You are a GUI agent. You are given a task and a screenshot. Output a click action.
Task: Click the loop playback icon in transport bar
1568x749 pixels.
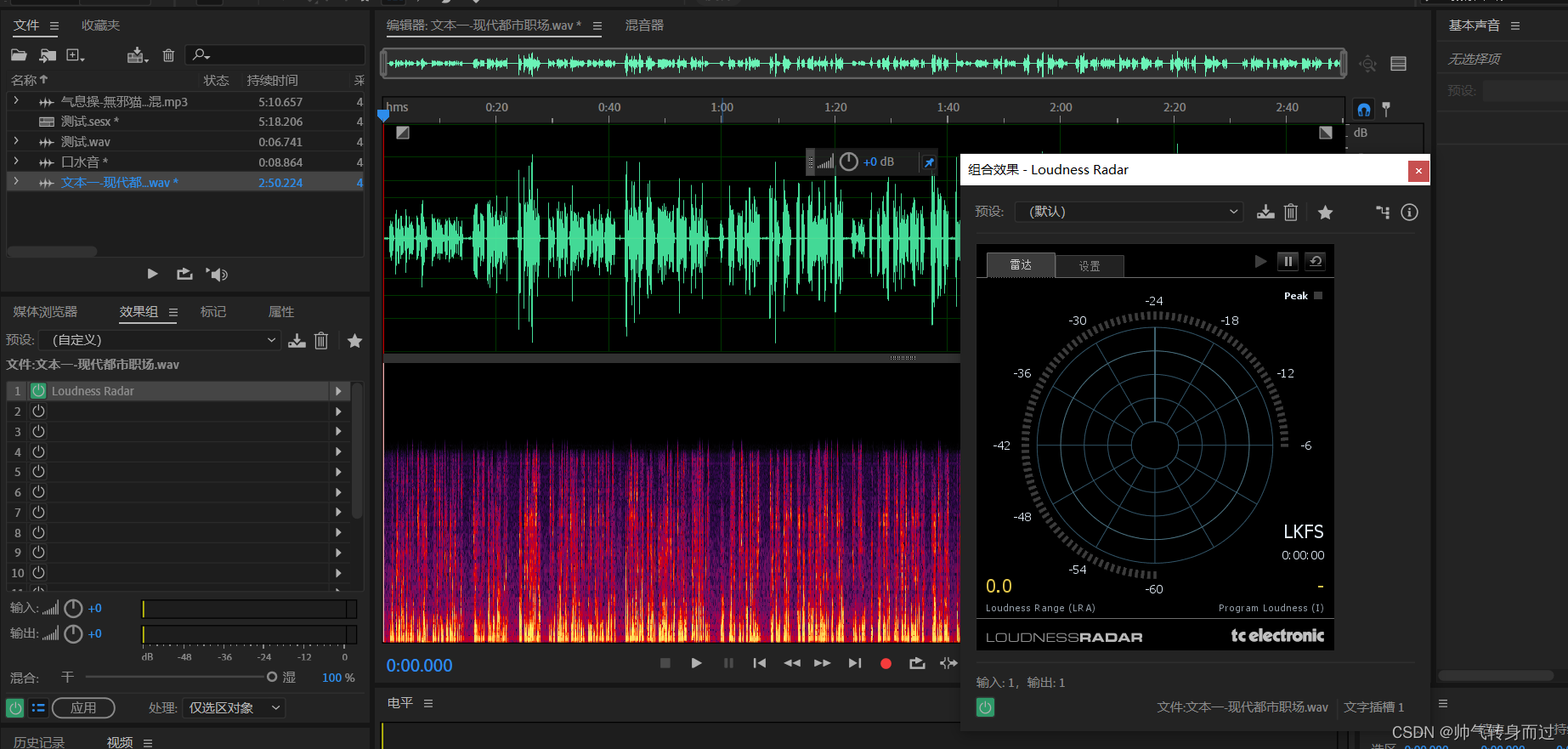pyautogui.click(x=917, y=663)
